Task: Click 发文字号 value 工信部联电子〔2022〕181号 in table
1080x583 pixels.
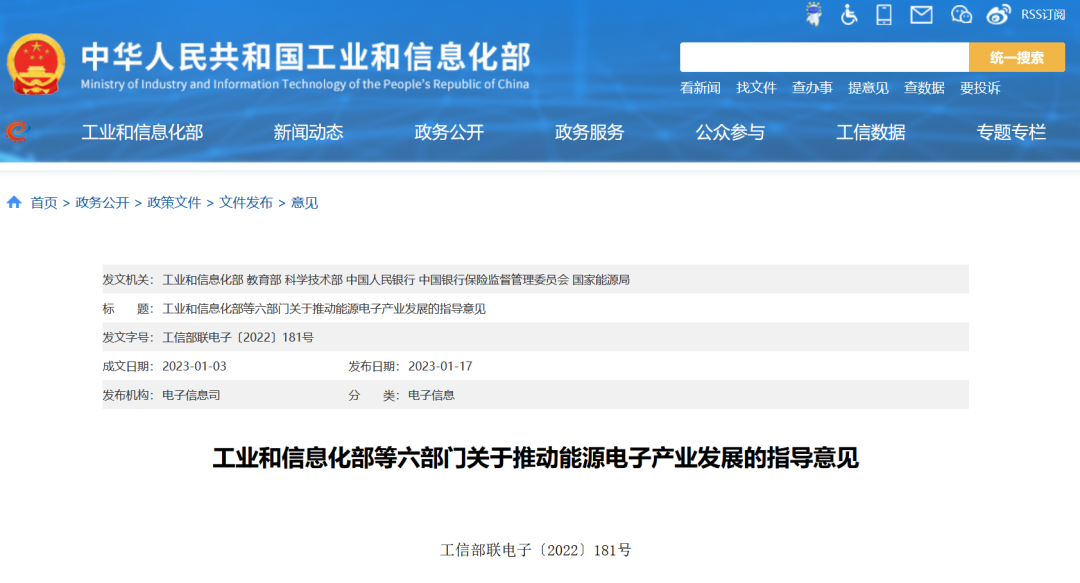Action: coord(238,338)
